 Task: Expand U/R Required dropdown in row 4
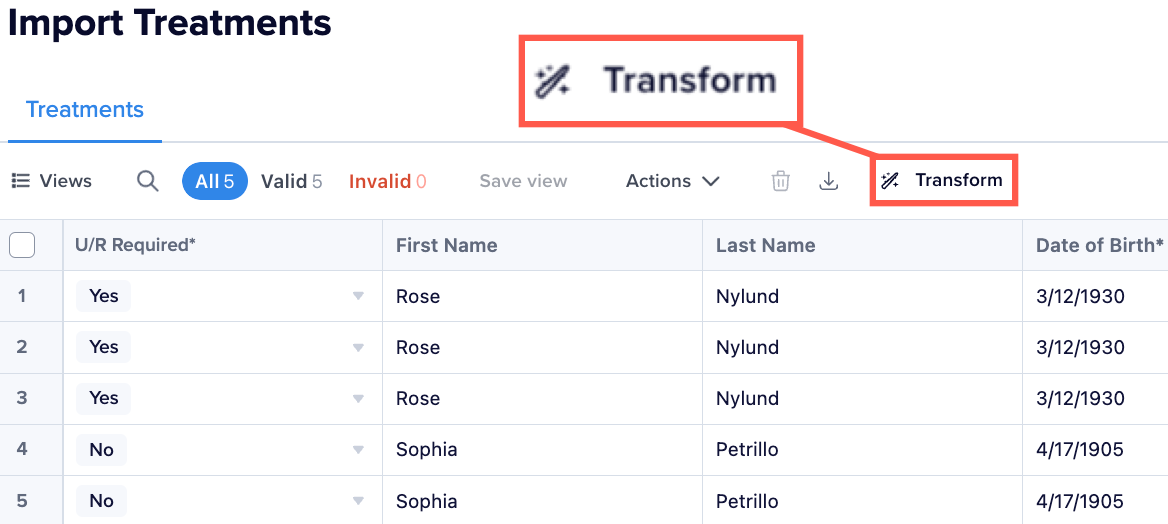click(358, 450)
